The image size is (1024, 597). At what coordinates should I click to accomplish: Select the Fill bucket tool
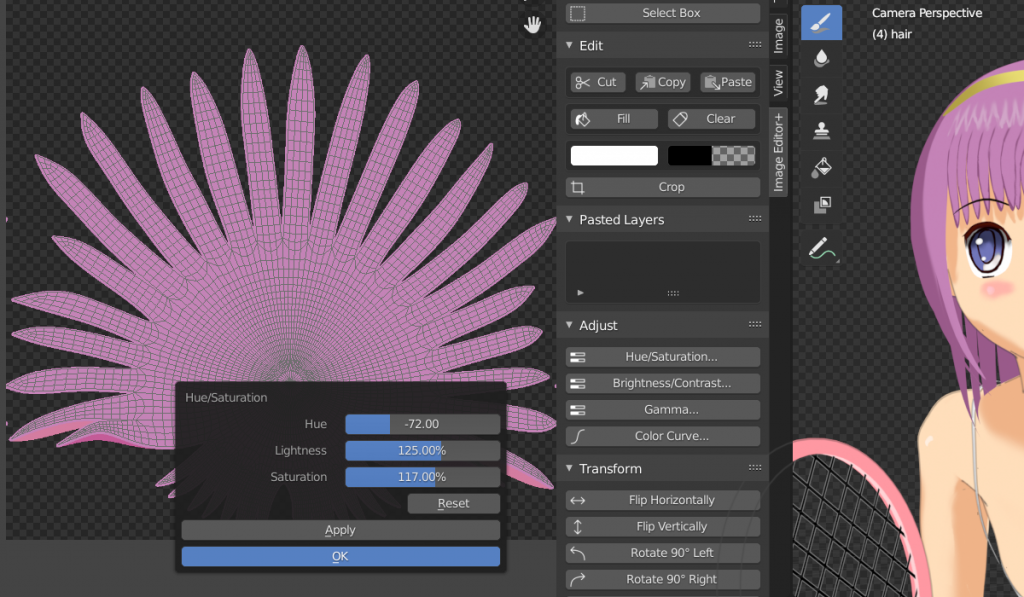pyautogui.click(x=821, y=168)
